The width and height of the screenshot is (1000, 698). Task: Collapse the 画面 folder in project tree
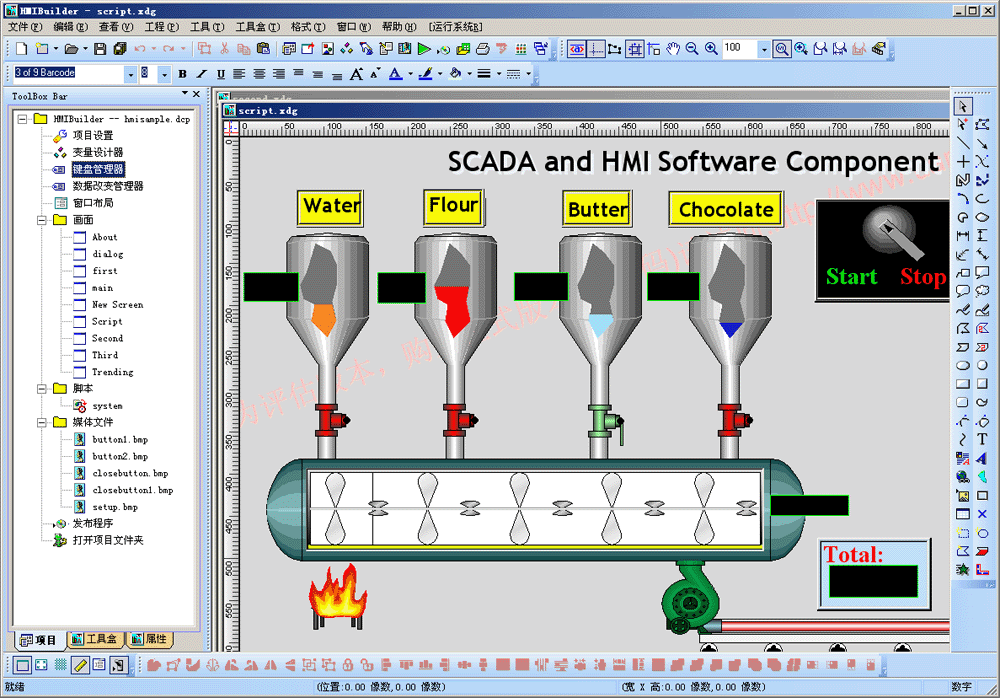(x=43, y=220)
